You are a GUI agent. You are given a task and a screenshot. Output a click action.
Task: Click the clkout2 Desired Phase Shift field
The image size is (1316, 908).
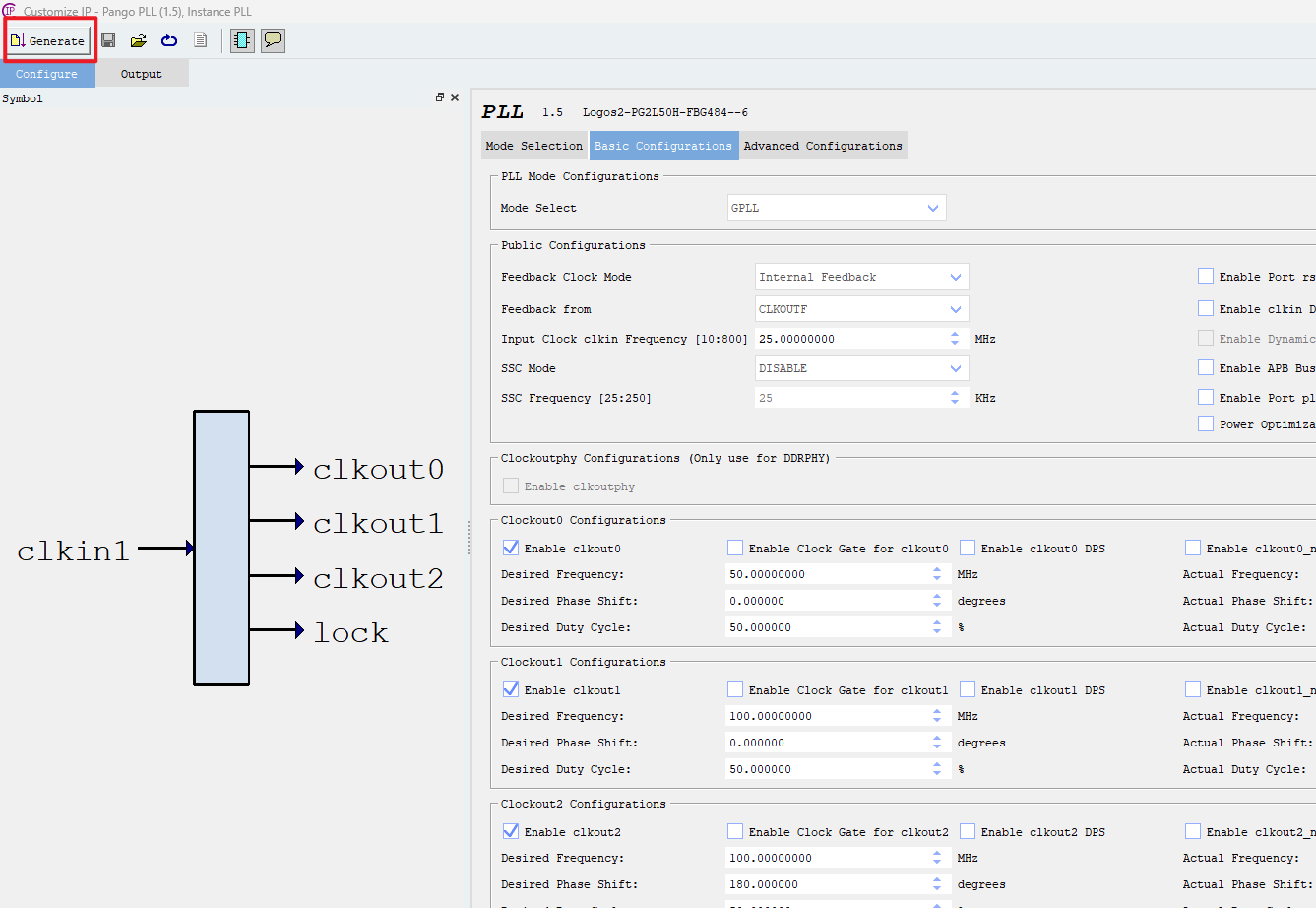(x=837, y=883)
